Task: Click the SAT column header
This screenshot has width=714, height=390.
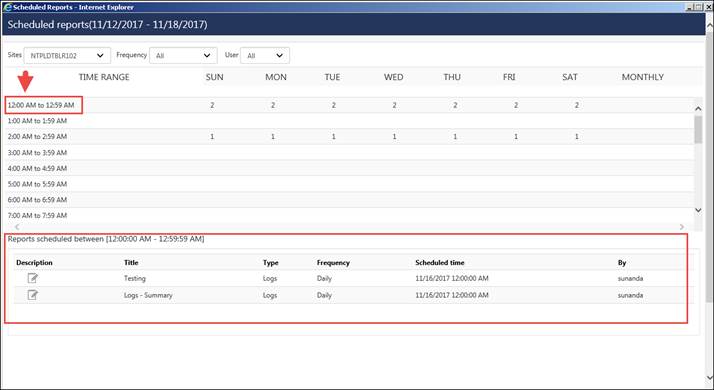Action: pyautogui.click(x=570, y=77)
